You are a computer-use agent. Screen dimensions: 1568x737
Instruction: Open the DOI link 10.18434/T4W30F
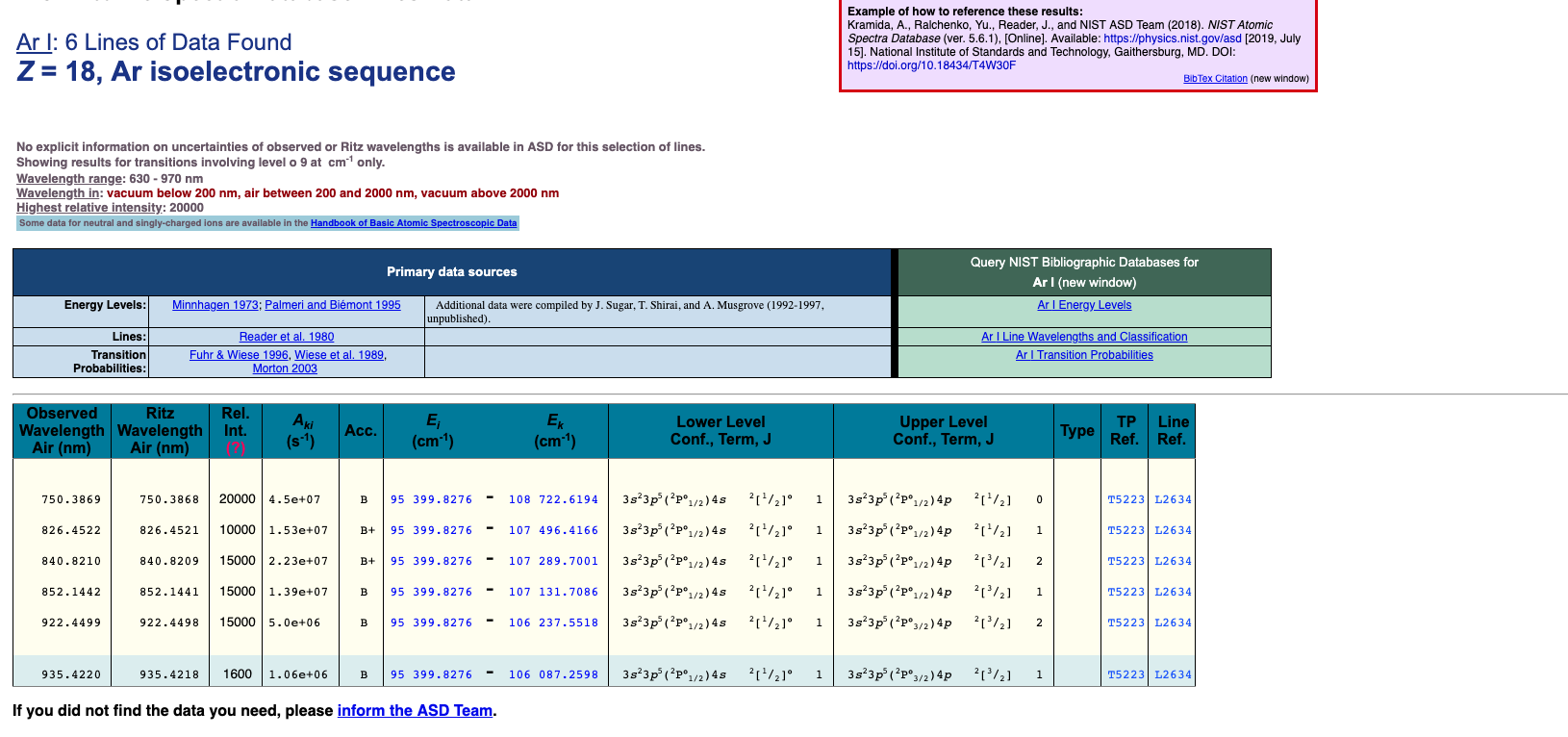click(x=930, y=65)
